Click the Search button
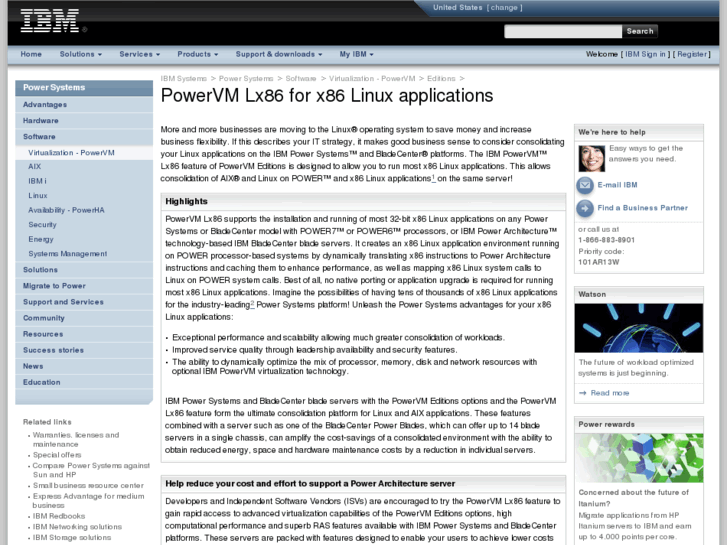 tap(640, 31)
